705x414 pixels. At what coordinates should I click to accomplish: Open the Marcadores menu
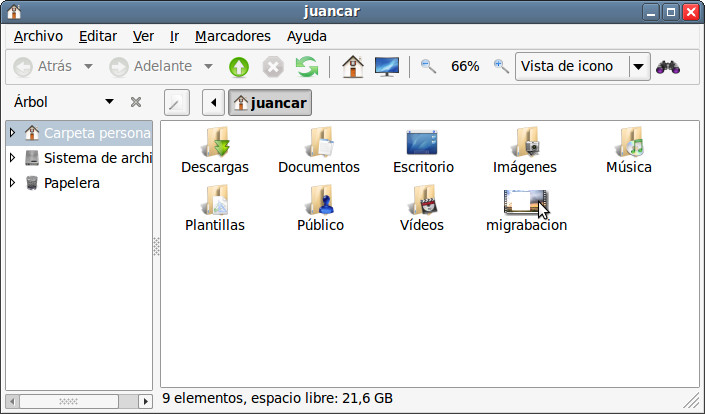232,36
